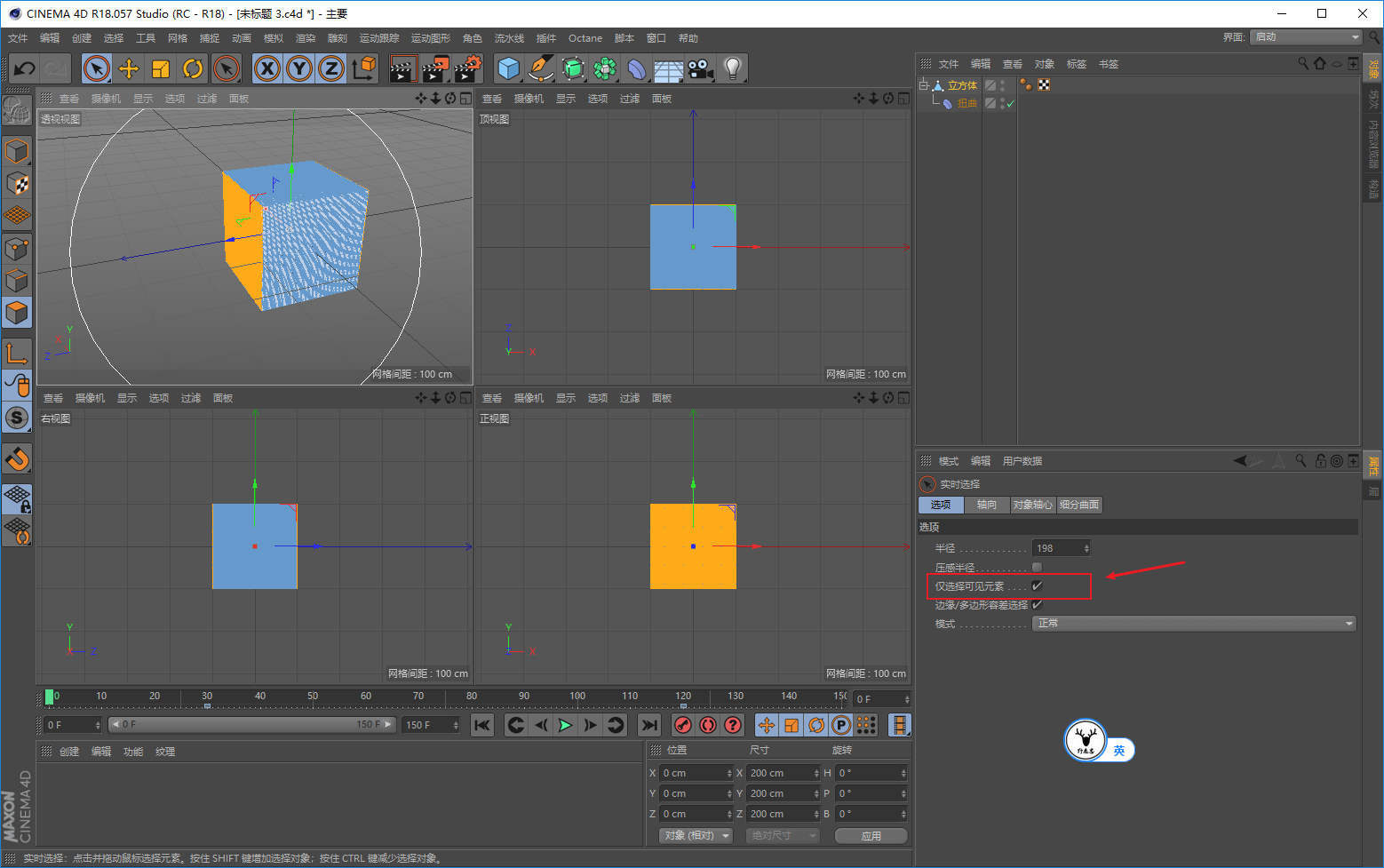Toggle 立方体 editor visibility dots
This screenshot has height=868, width=1384.
click(x=1003, y=85)
